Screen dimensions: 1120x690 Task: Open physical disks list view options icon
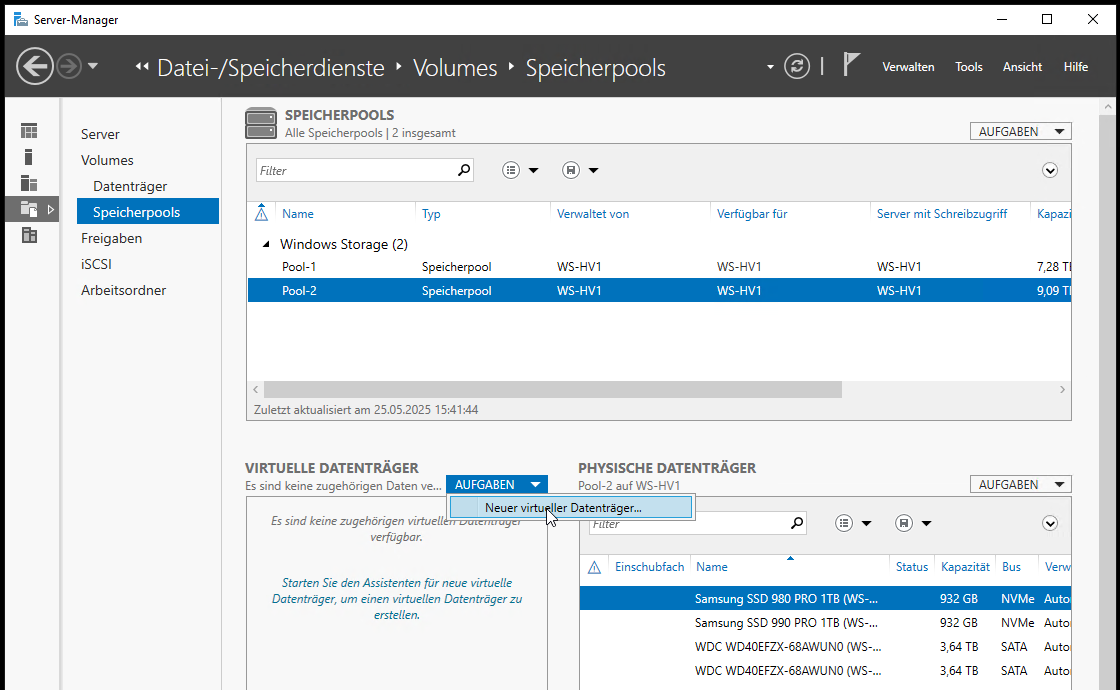pyautogui.click(x=844, y=523)
